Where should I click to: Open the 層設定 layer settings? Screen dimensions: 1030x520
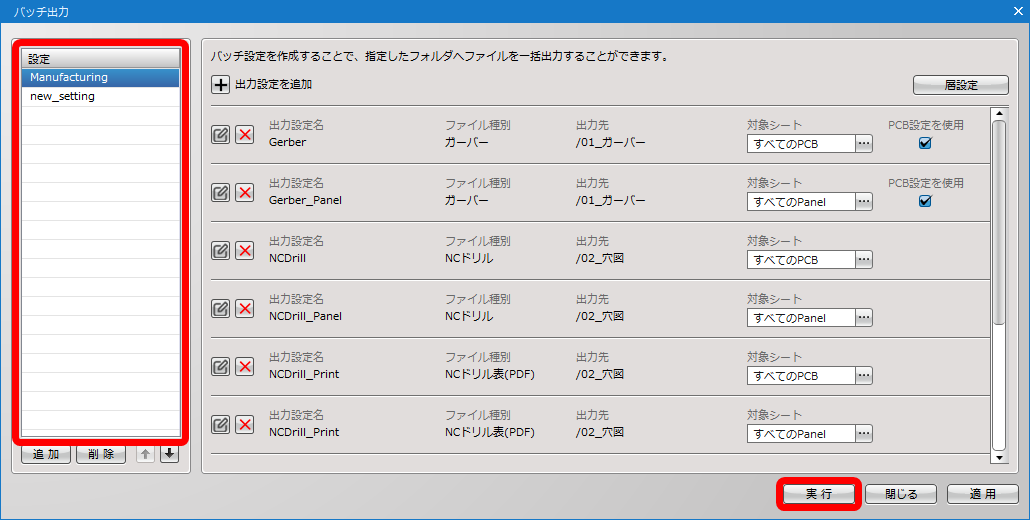coord(961,85)
